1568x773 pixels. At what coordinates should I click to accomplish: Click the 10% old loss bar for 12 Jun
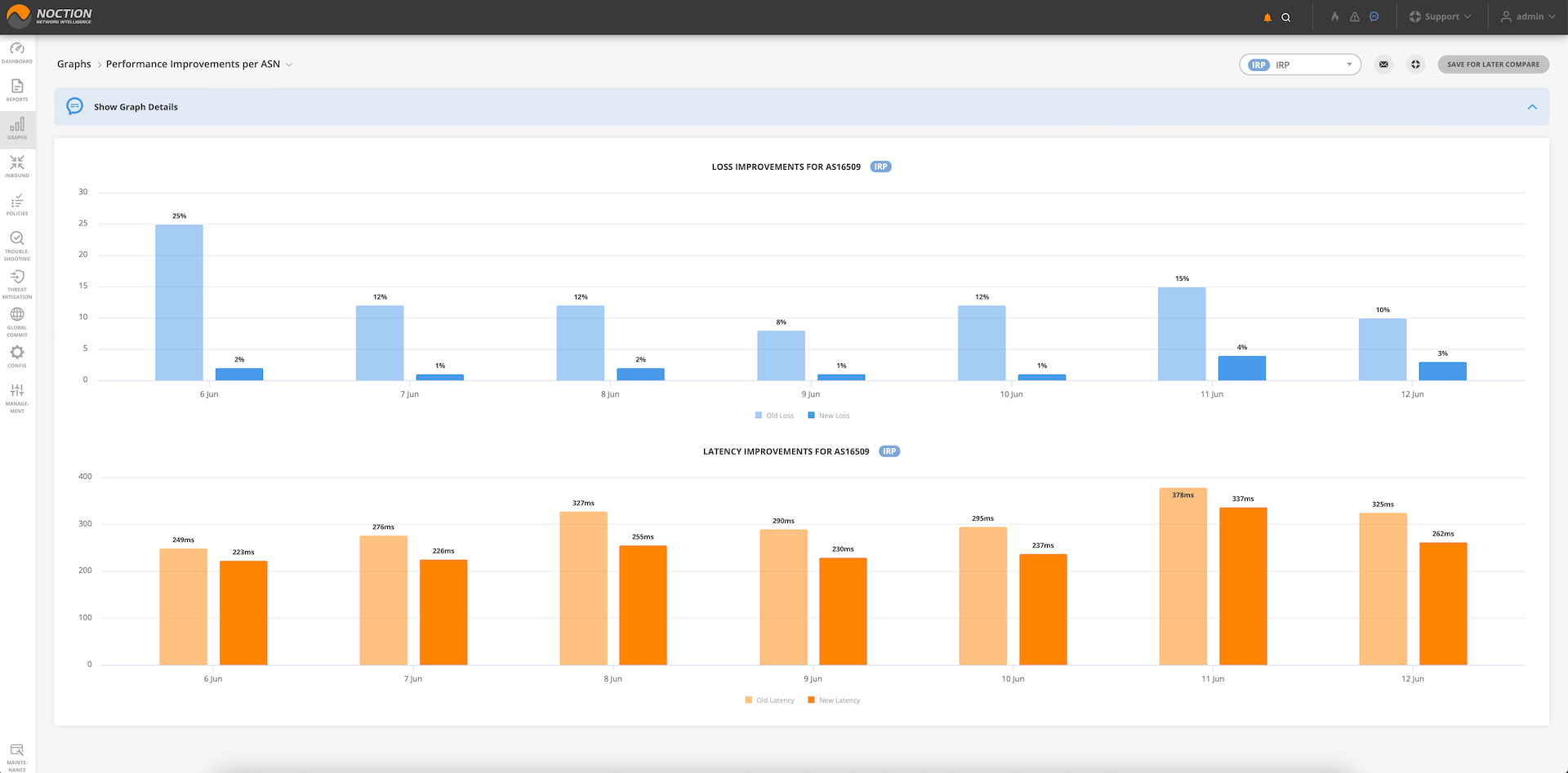coord(1383,349)
